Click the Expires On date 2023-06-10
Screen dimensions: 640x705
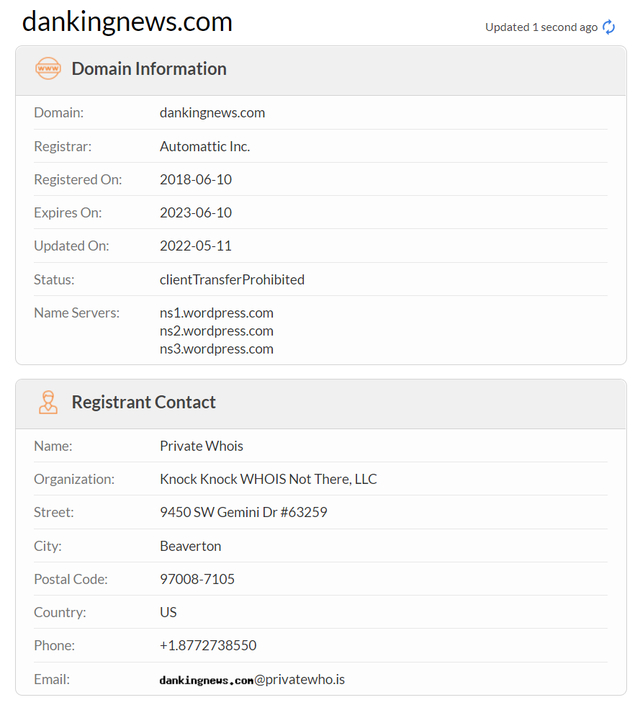(x=196, y=213)
